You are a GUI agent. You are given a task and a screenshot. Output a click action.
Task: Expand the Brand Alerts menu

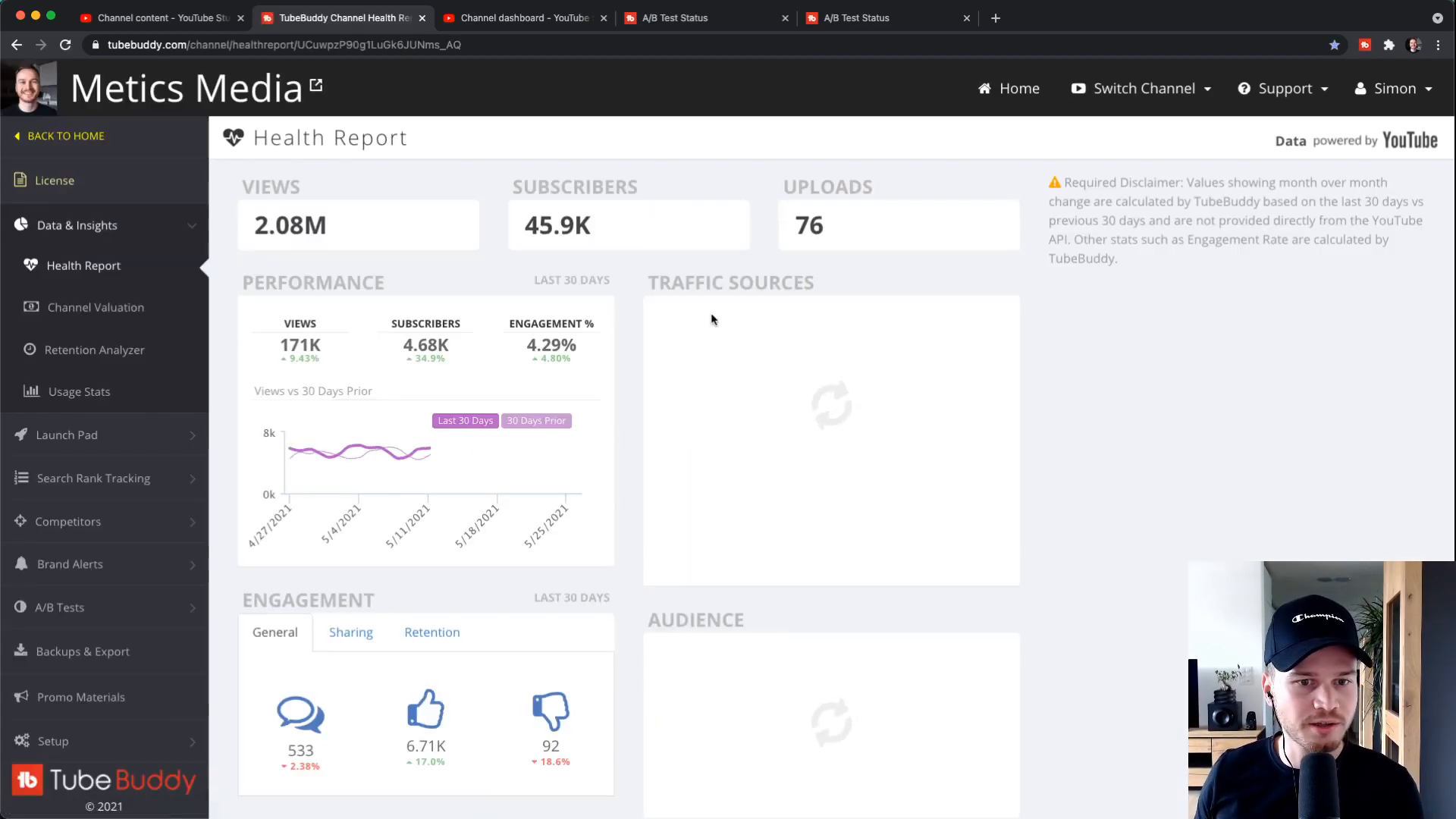[x=193, y=565]
